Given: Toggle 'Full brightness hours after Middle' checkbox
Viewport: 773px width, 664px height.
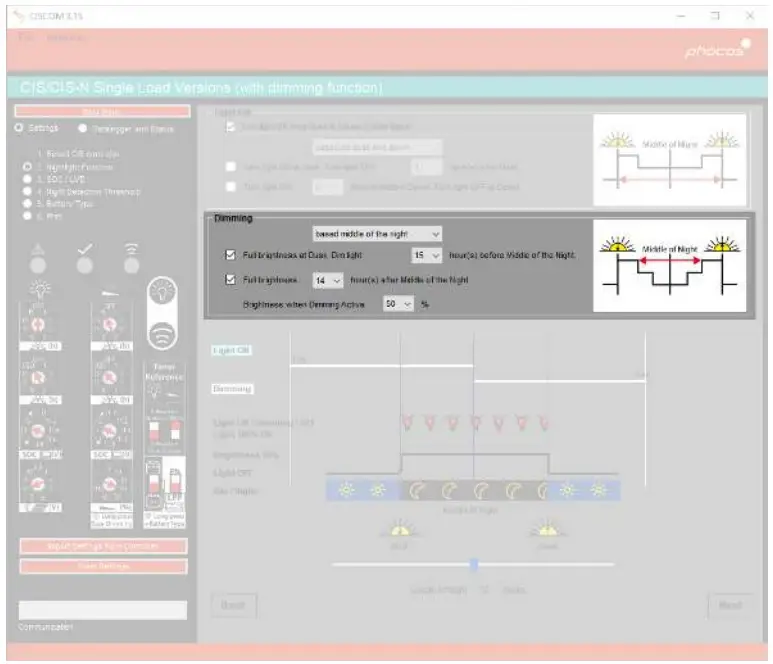Looking at the screenshot, I should click(x=230, y=280).
